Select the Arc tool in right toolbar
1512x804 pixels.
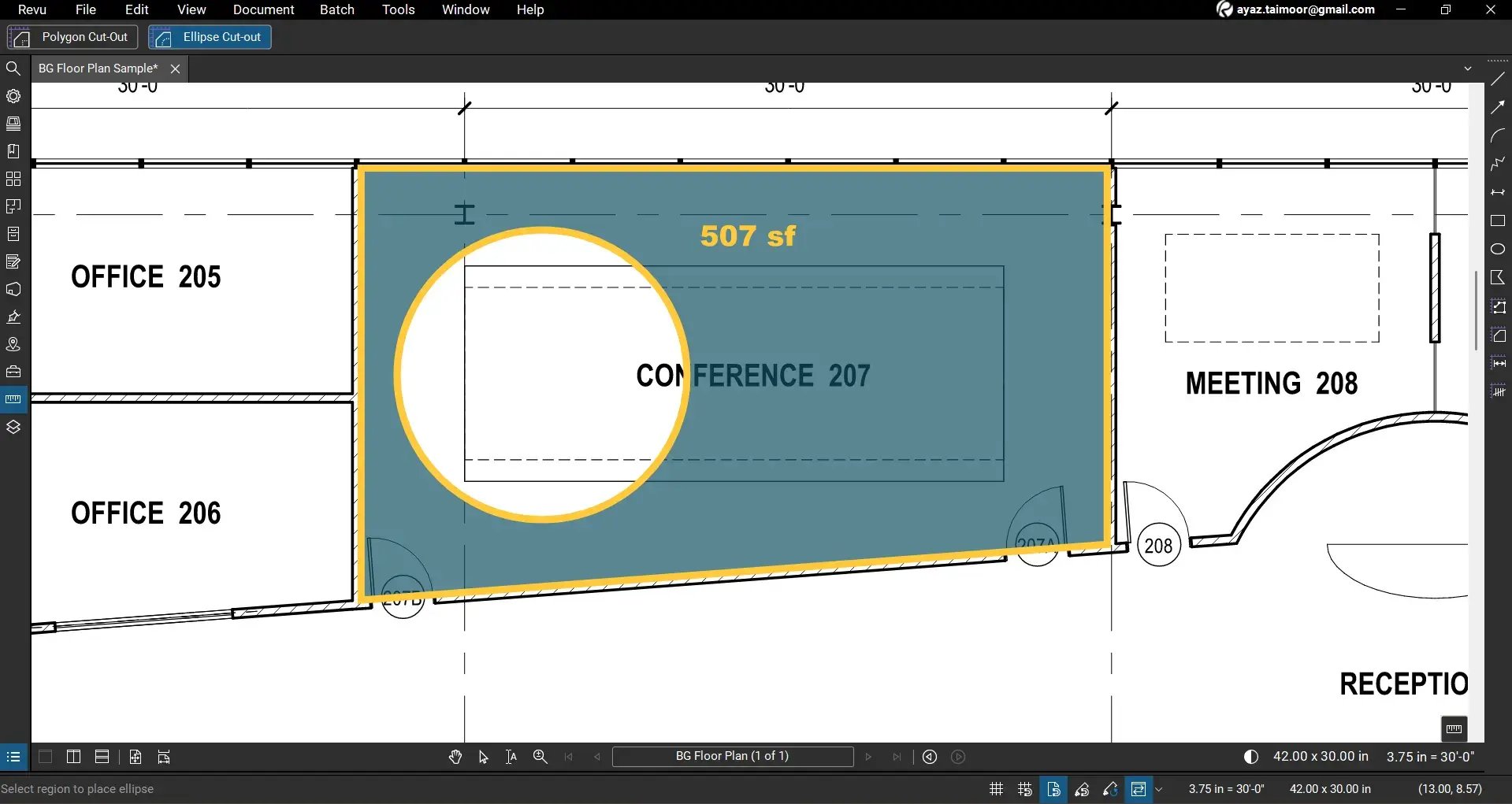coord(1498,135)
